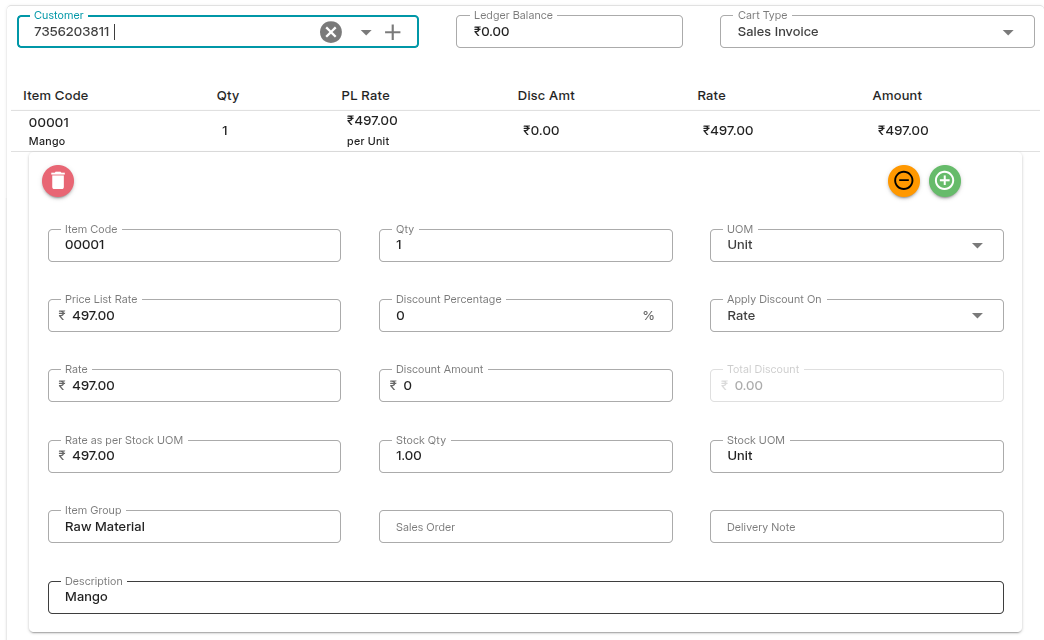Click the Rate as per Stock UOM field
The height and width of the screenshot is (640, 1044).
click(194, 456)
